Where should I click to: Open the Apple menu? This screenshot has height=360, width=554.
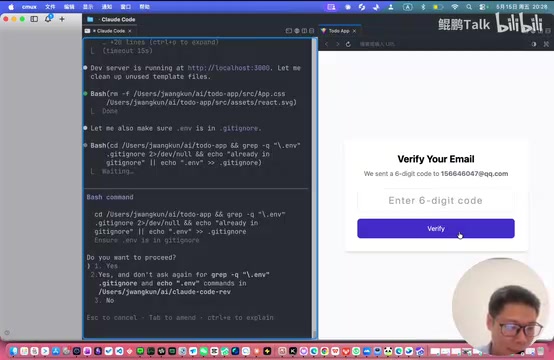click(11, 7)
